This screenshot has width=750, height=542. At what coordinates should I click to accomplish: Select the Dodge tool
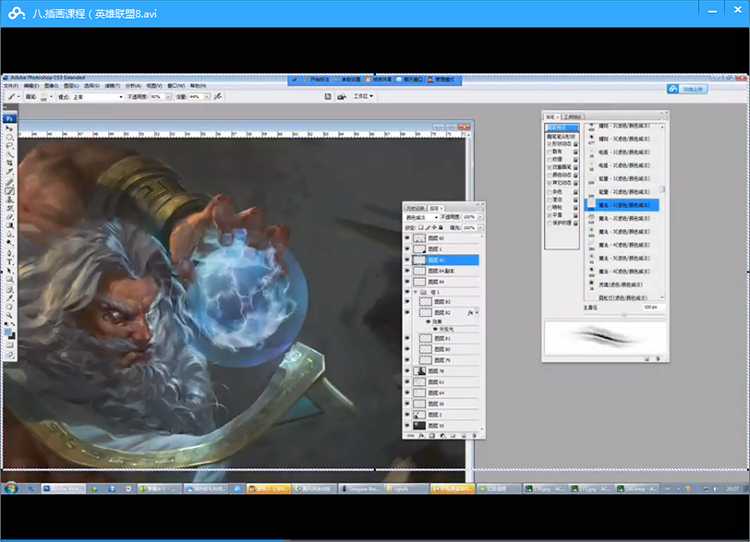(x=9, y=244)
